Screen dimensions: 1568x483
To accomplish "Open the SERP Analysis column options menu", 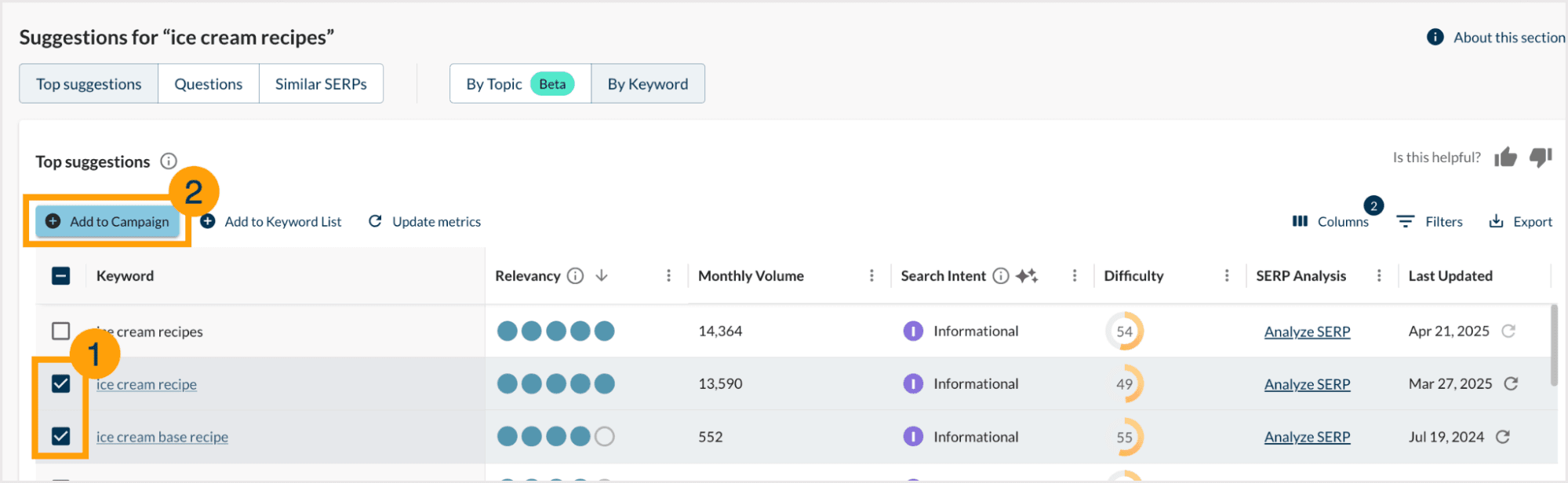I will coord(1379,276).
